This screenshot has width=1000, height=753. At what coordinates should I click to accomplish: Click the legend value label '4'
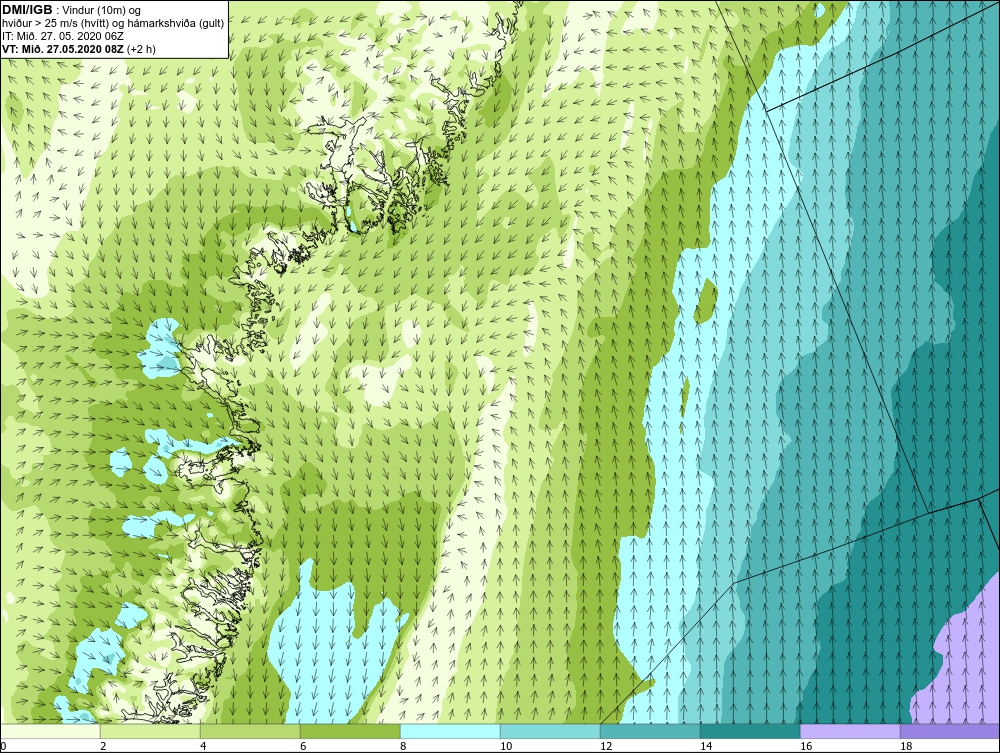[x=203, y=746]
